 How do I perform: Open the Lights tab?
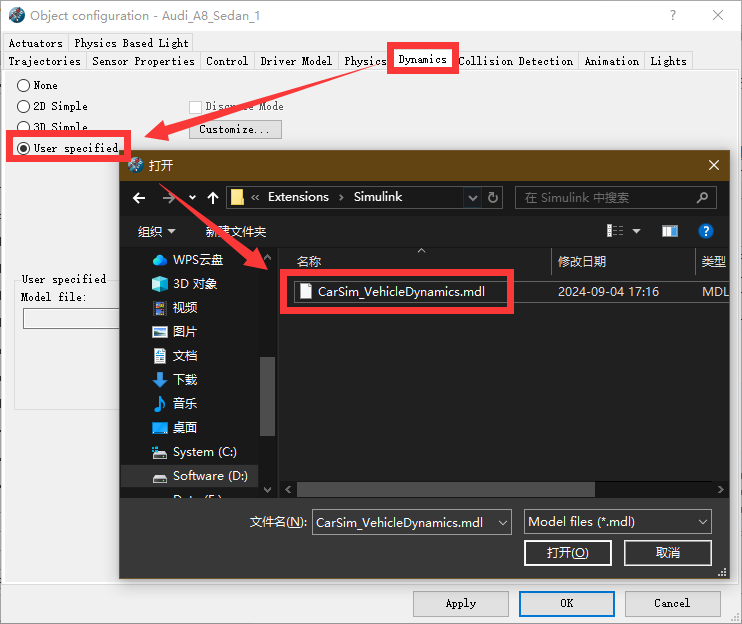tap(668, 61)
